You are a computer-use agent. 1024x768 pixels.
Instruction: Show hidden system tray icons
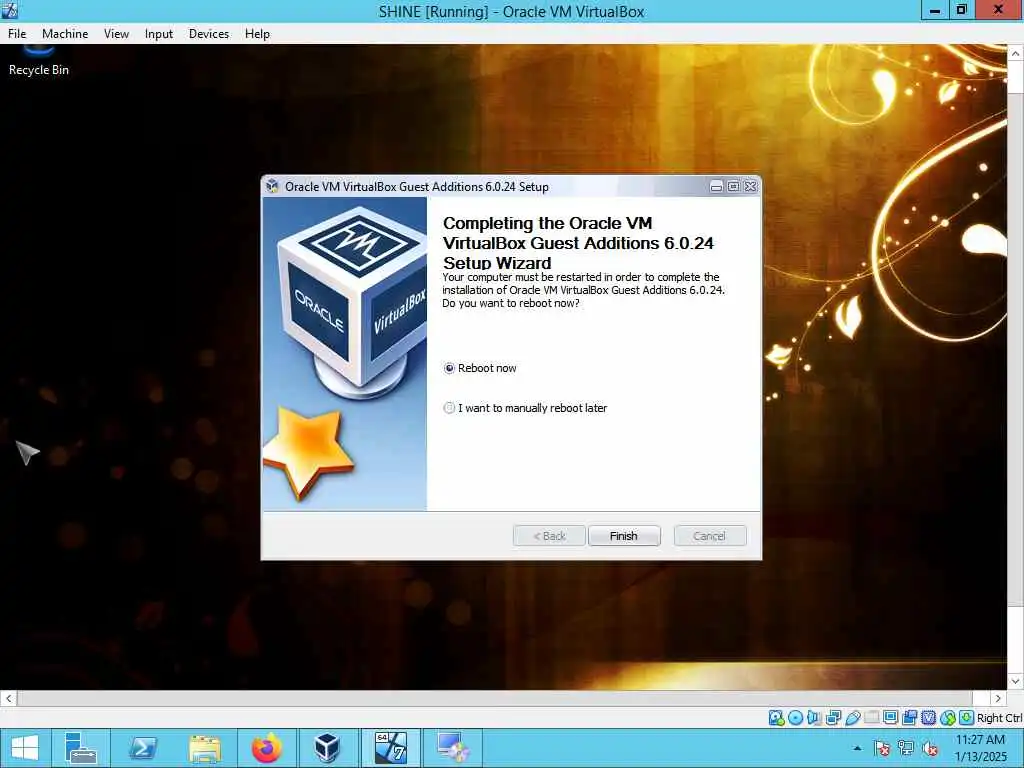[857, 748]
